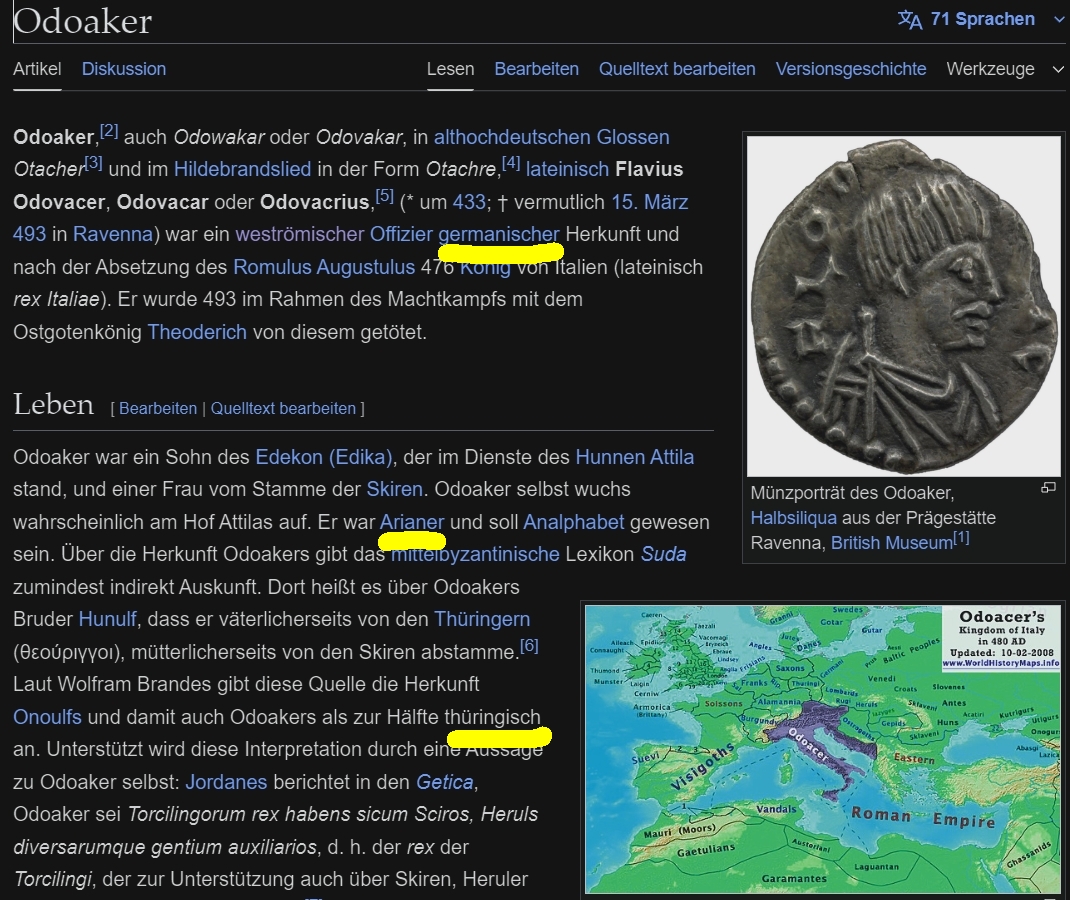Viewport: 1070px width, 900px height.
Task: Open the weströmischer link
Action: tap(300, 234)
